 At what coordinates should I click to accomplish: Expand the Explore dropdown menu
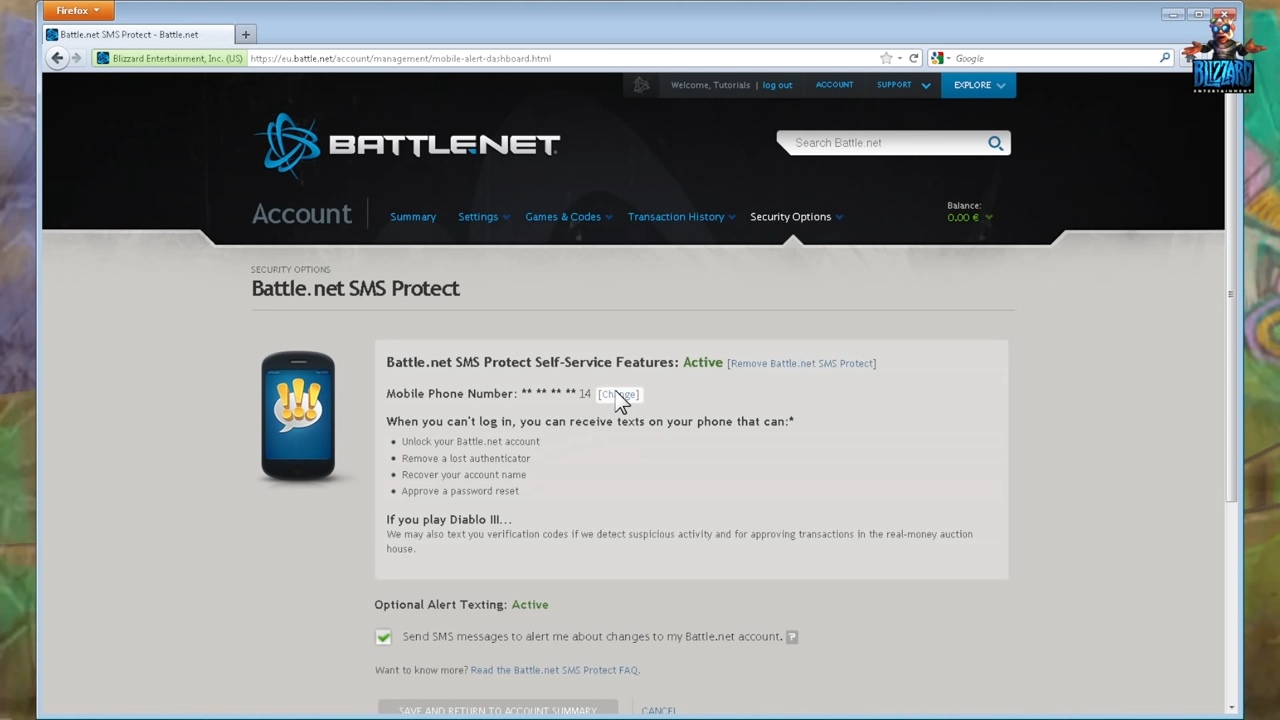(979, 85)
